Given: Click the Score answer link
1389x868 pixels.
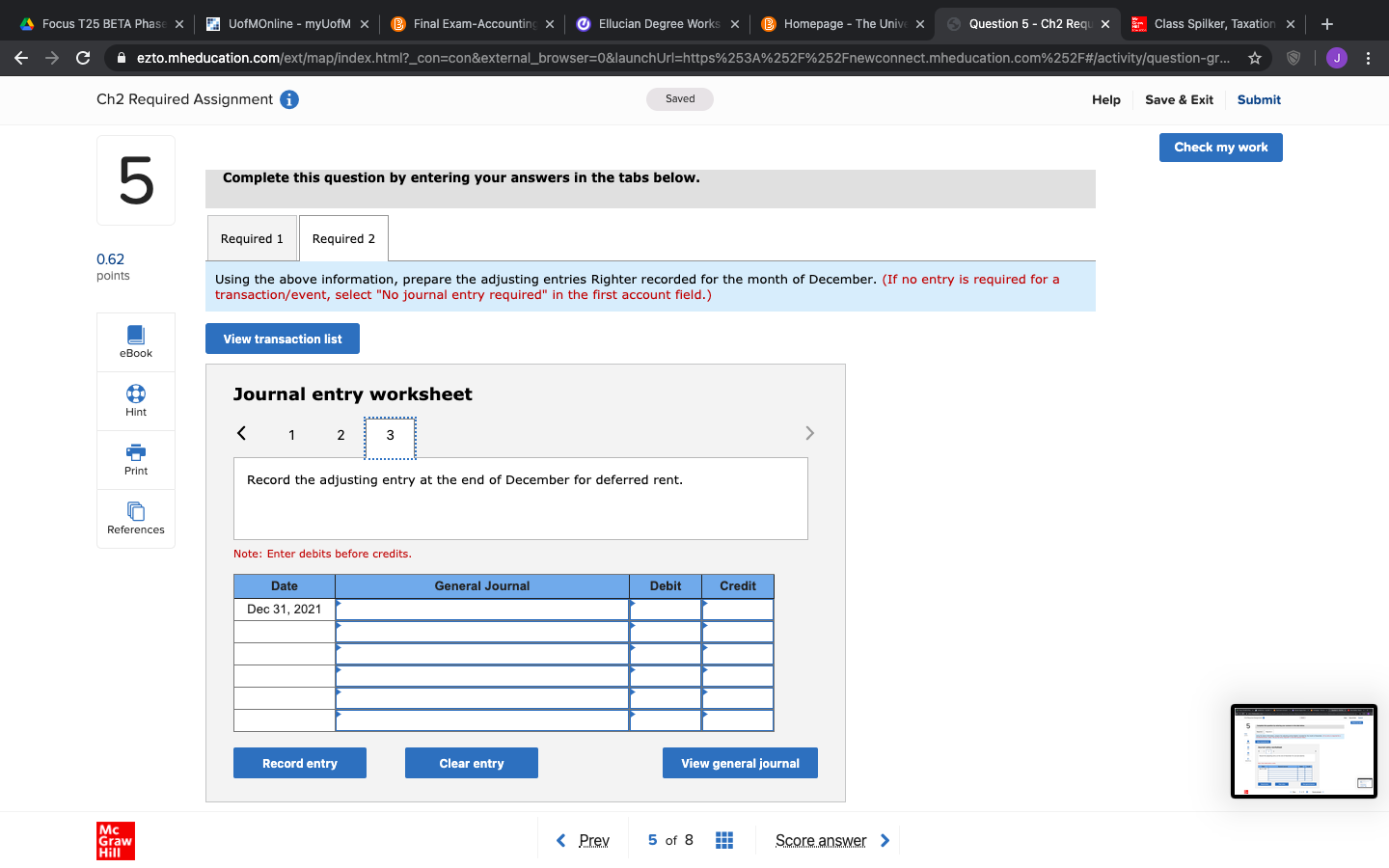Looking at the screenshot, I should [x=821, y=840].
